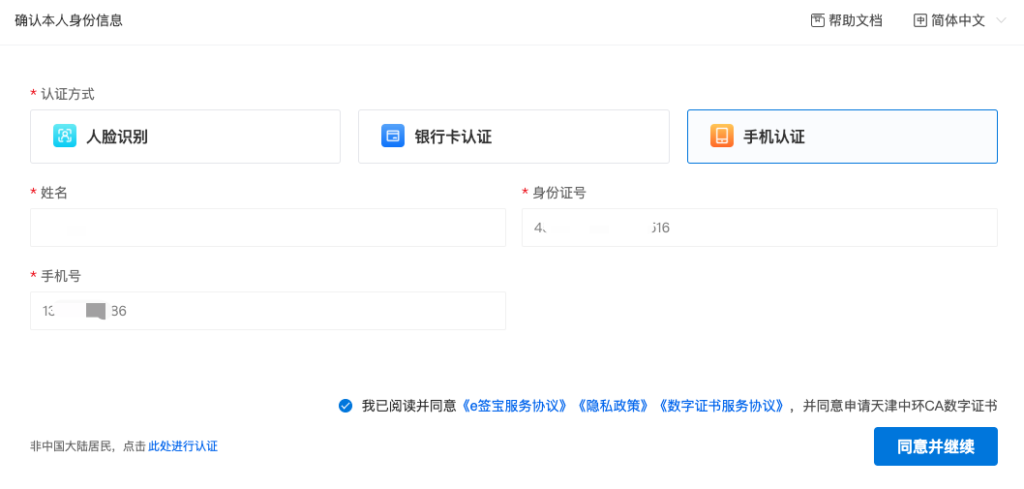Toggle the agreement checkbox before 我已阅读并同意

coord(345,406)
